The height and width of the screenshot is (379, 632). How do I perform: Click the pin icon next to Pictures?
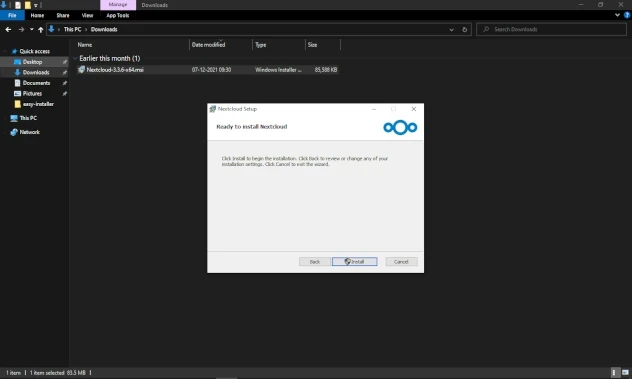(64, 93)
